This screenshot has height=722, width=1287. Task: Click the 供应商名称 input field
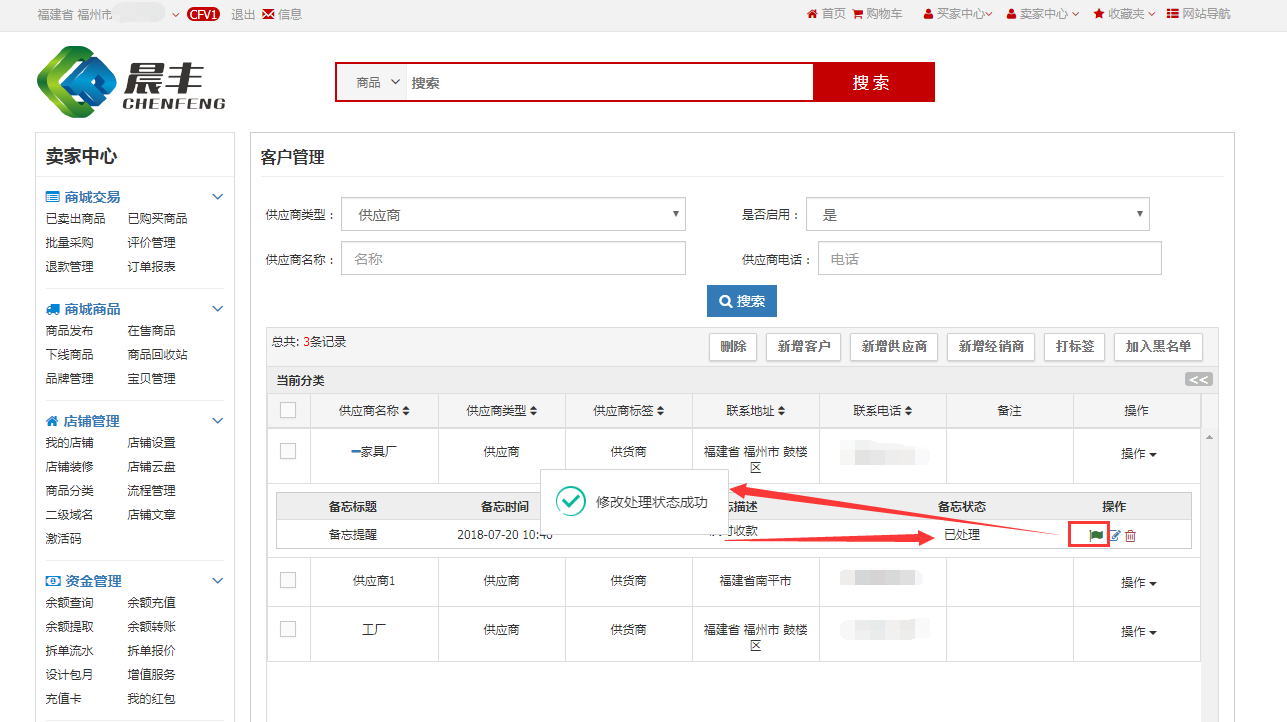tap(513, 258)
